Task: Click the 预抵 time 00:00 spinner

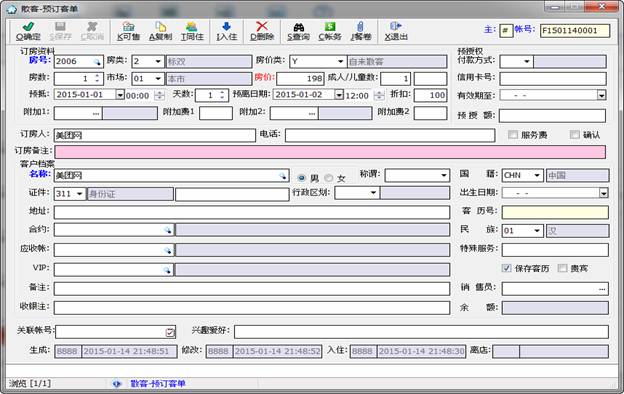Action: pyautogui.click(x=159, y=96)
